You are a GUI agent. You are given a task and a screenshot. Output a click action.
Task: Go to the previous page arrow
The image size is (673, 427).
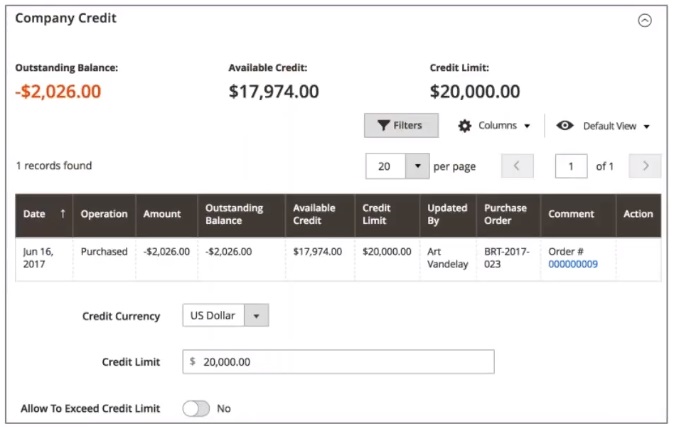click(517, 166)
